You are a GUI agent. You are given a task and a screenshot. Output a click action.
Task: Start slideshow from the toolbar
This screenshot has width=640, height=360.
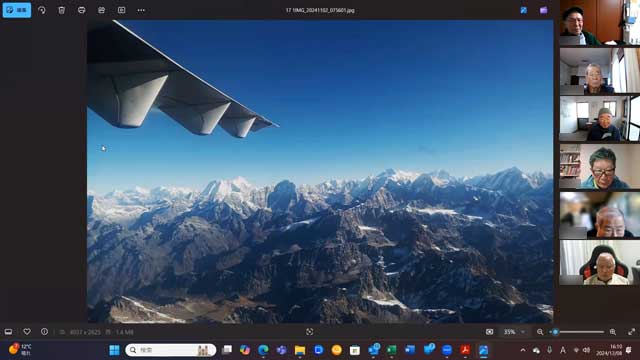coord(121,10)
